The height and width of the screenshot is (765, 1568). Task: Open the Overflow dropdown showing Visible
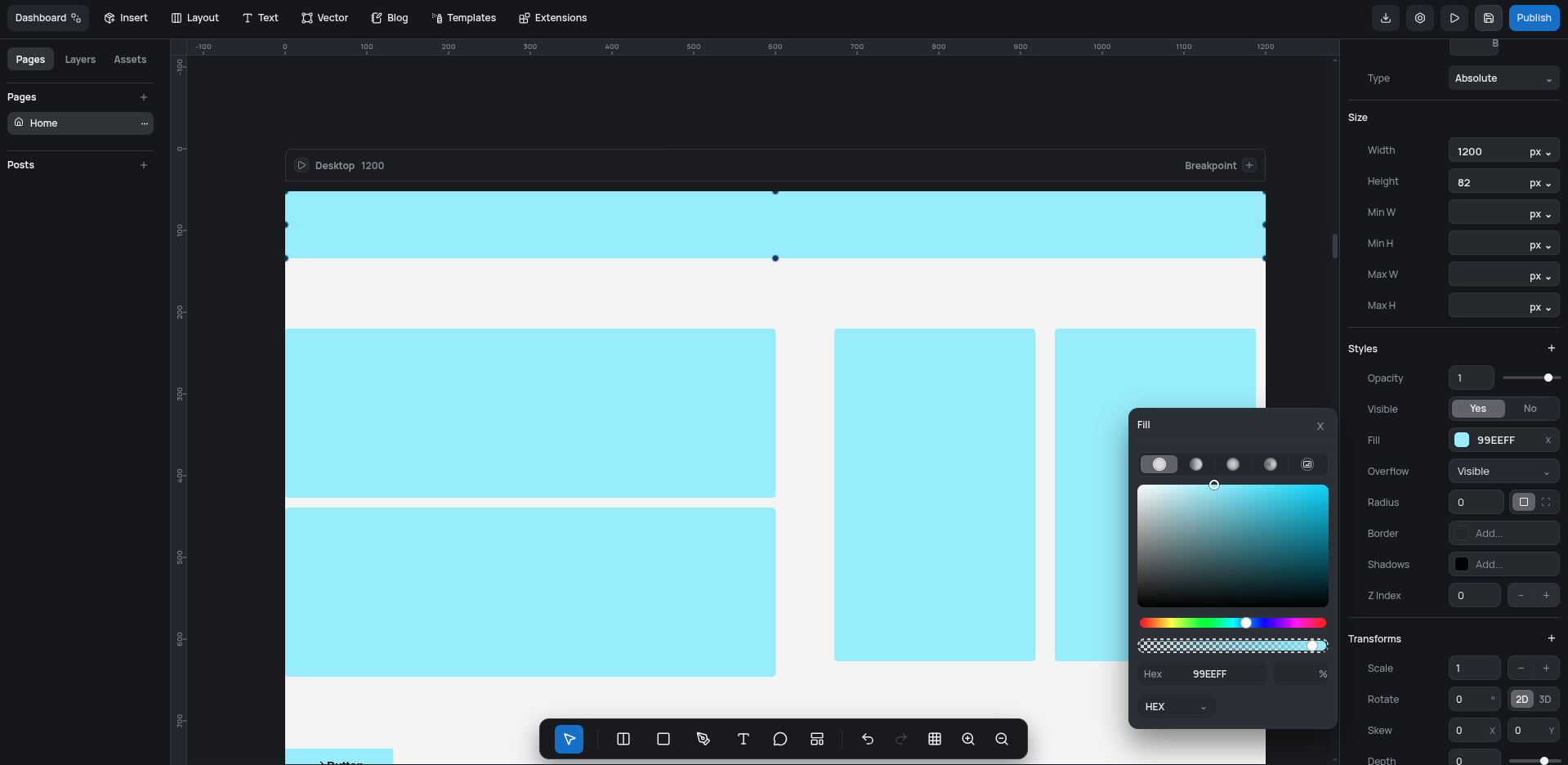[x=1503, y=471]
